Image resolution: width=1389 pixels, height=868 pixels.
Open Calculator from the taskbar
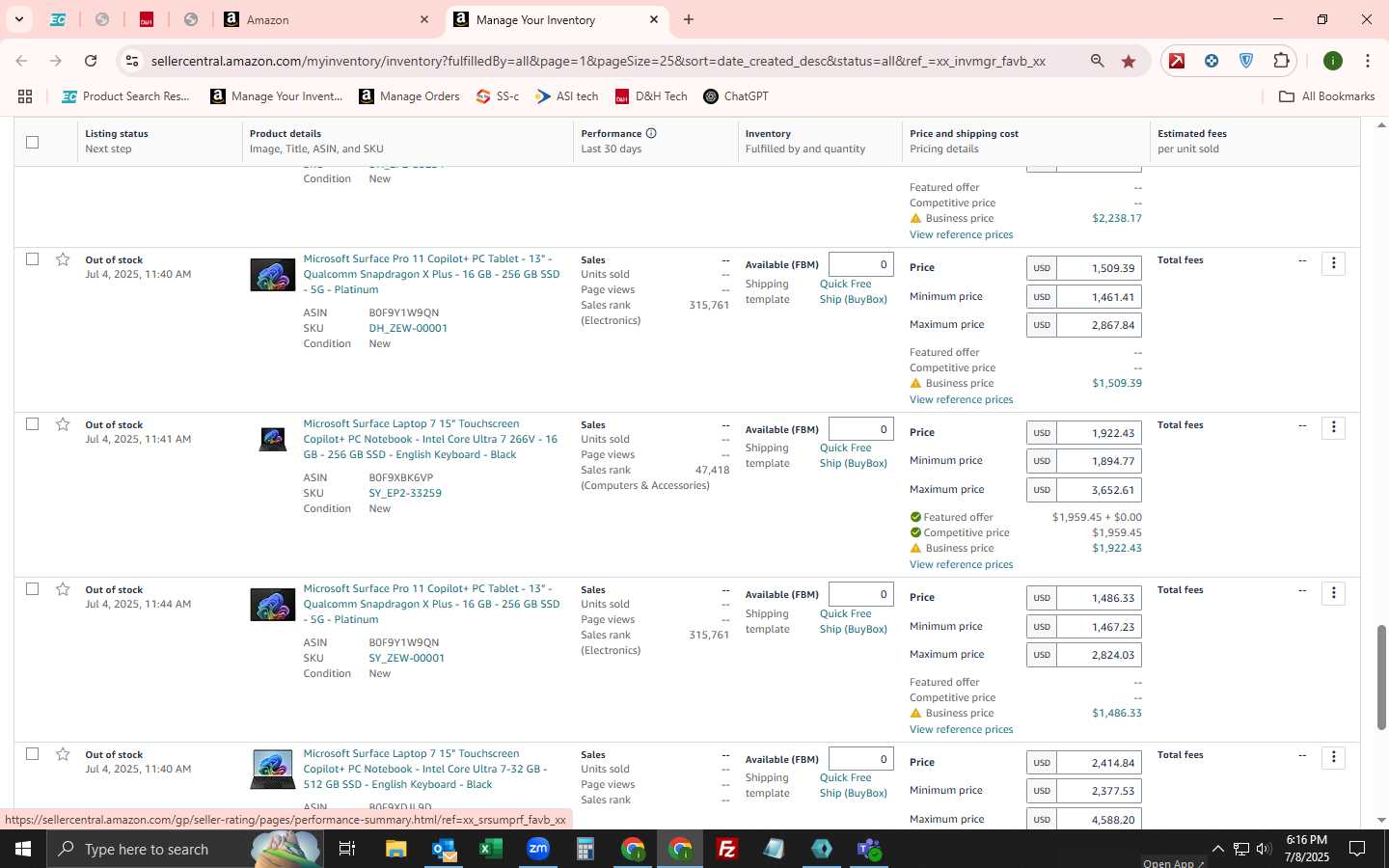coord(586,849)
